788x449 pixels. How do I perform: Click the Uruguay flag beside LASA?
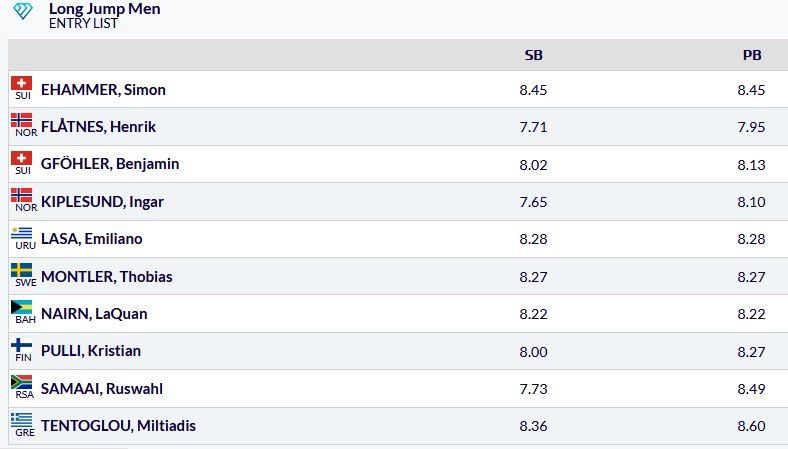pos(22,233)
